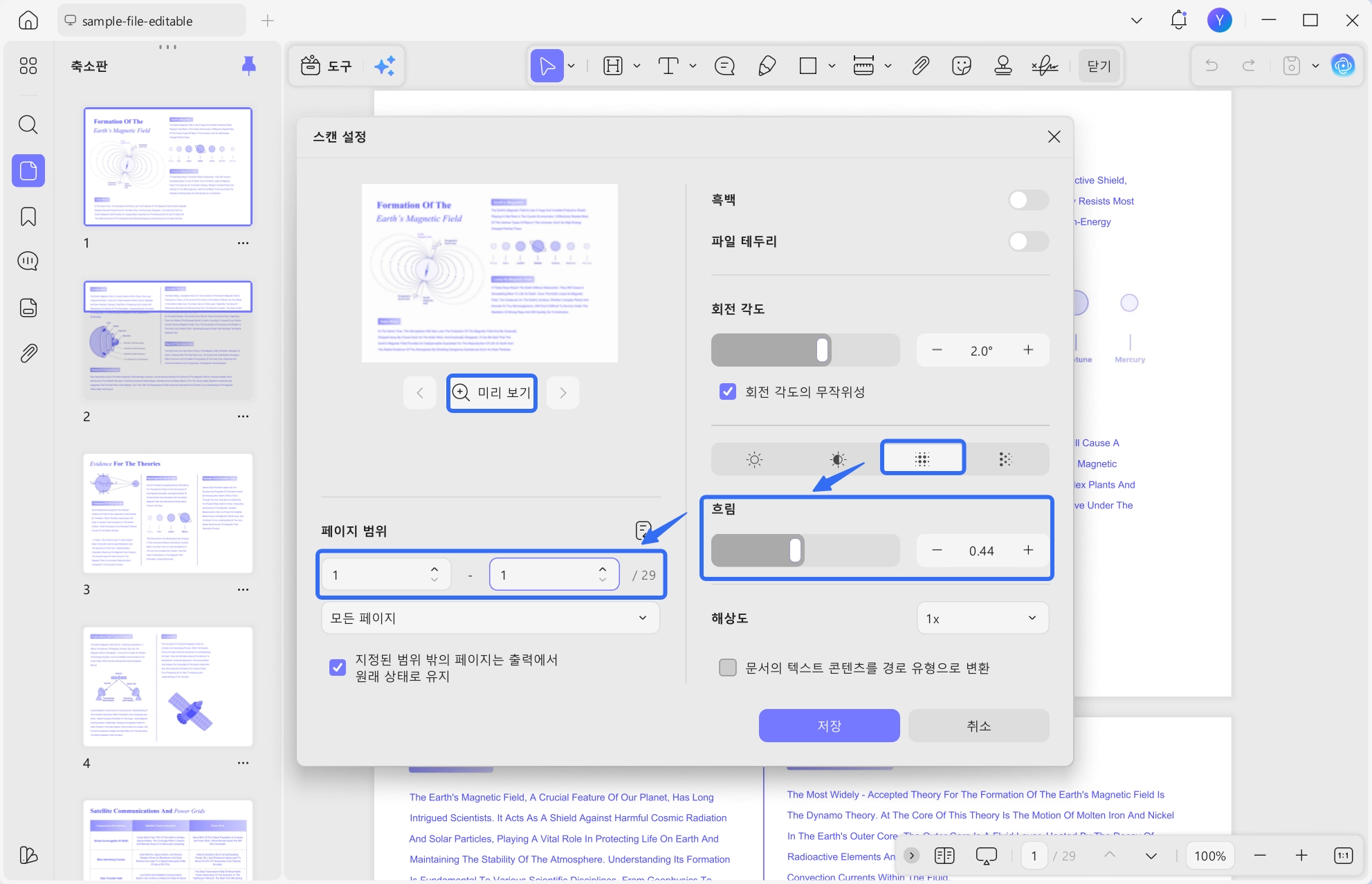Viewport: 1372px width, 884px height.
Task: Expand the measure tool options arrow
Action: click(x=888, y=66)
